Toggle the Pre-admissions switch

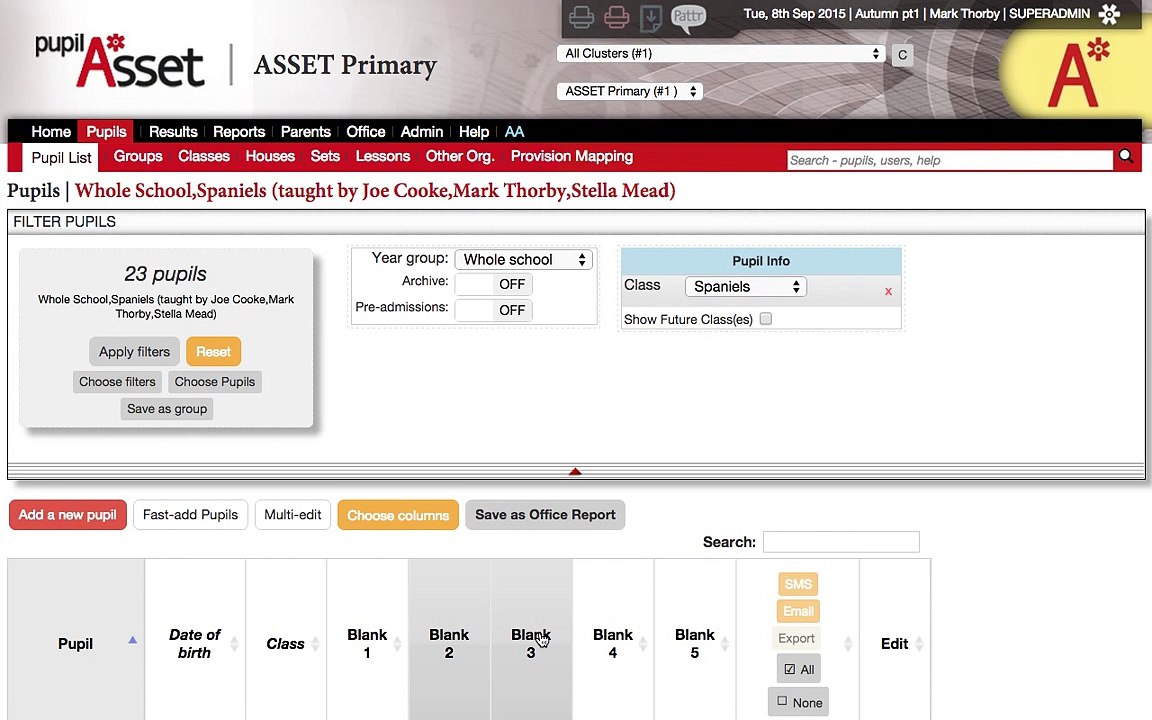coord(494,310)
